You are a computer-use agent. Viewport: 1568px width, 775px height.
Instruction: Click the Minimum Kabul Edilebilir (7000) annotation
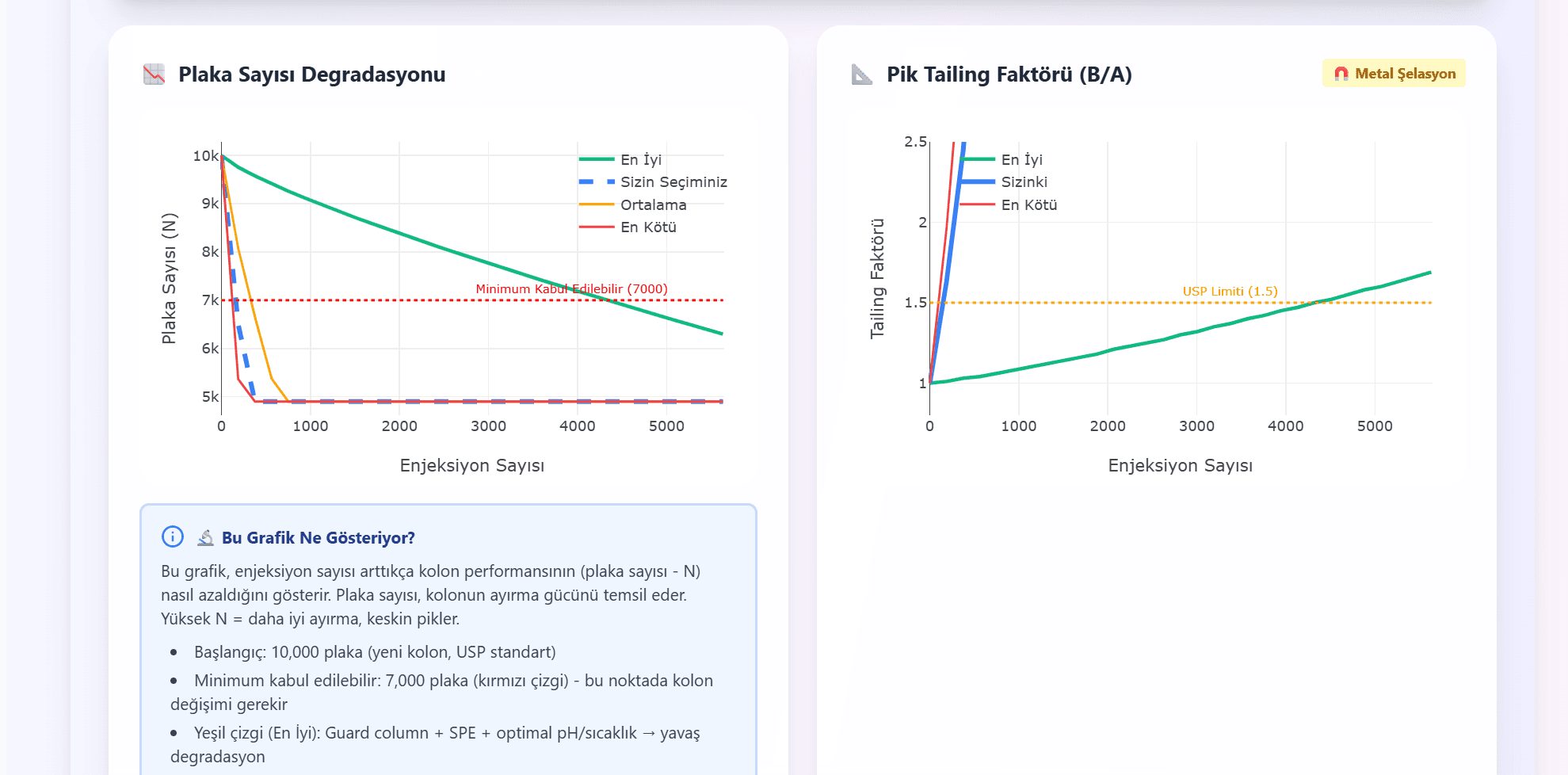point(571,289)
